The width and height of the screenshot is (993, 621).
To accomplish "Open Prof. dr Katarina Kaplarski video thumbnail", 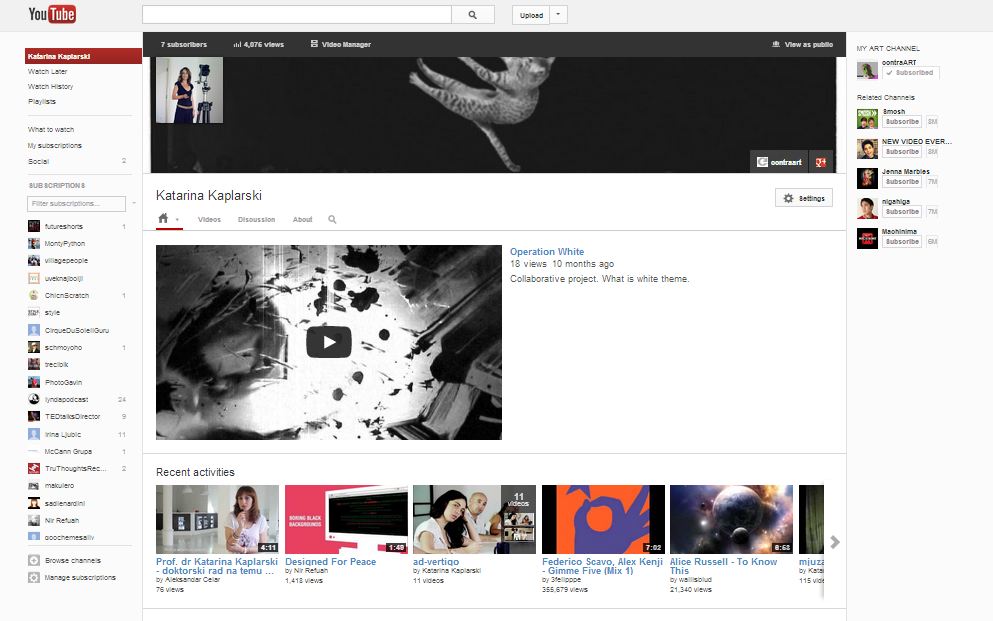I will coord(217,519).
